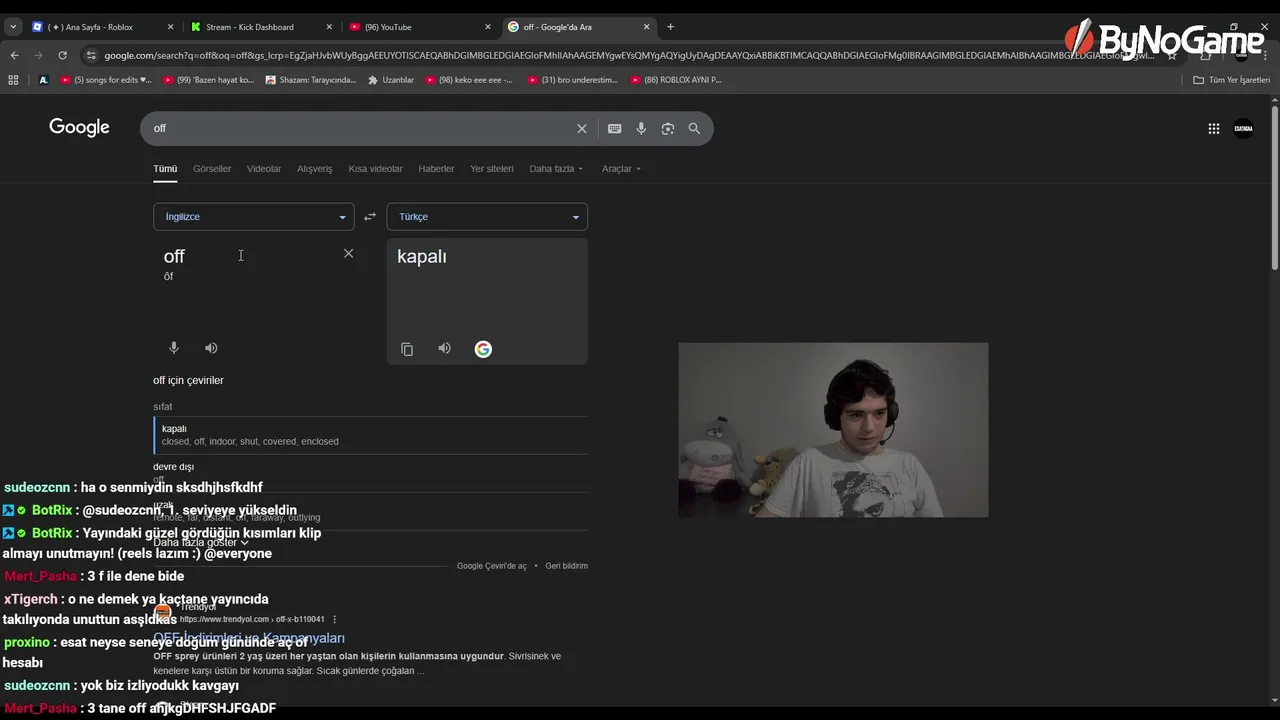1280x720 pixels.
Task: Open the trendyol.com result URL
Action: tap(252, 619)
